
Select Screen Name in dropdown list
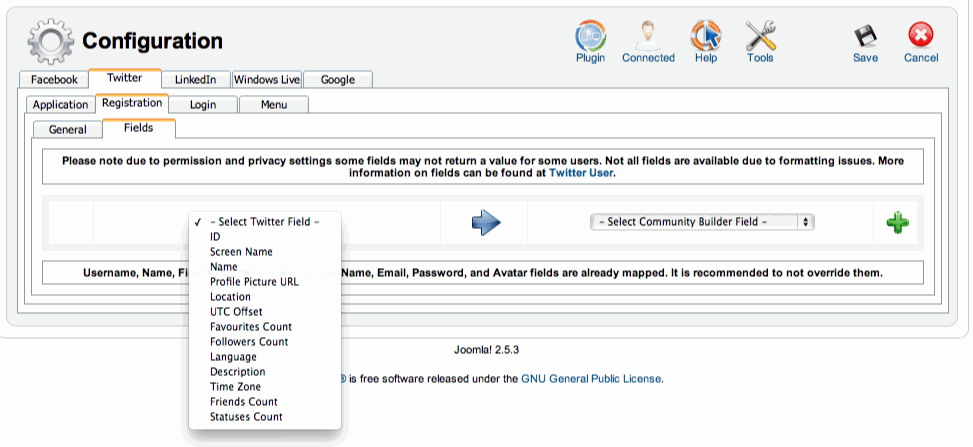265,251
